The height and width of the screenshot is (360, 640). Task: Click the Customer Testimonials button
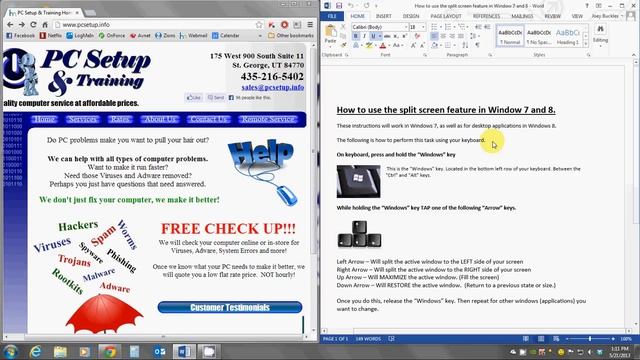[x=230, y=307]
